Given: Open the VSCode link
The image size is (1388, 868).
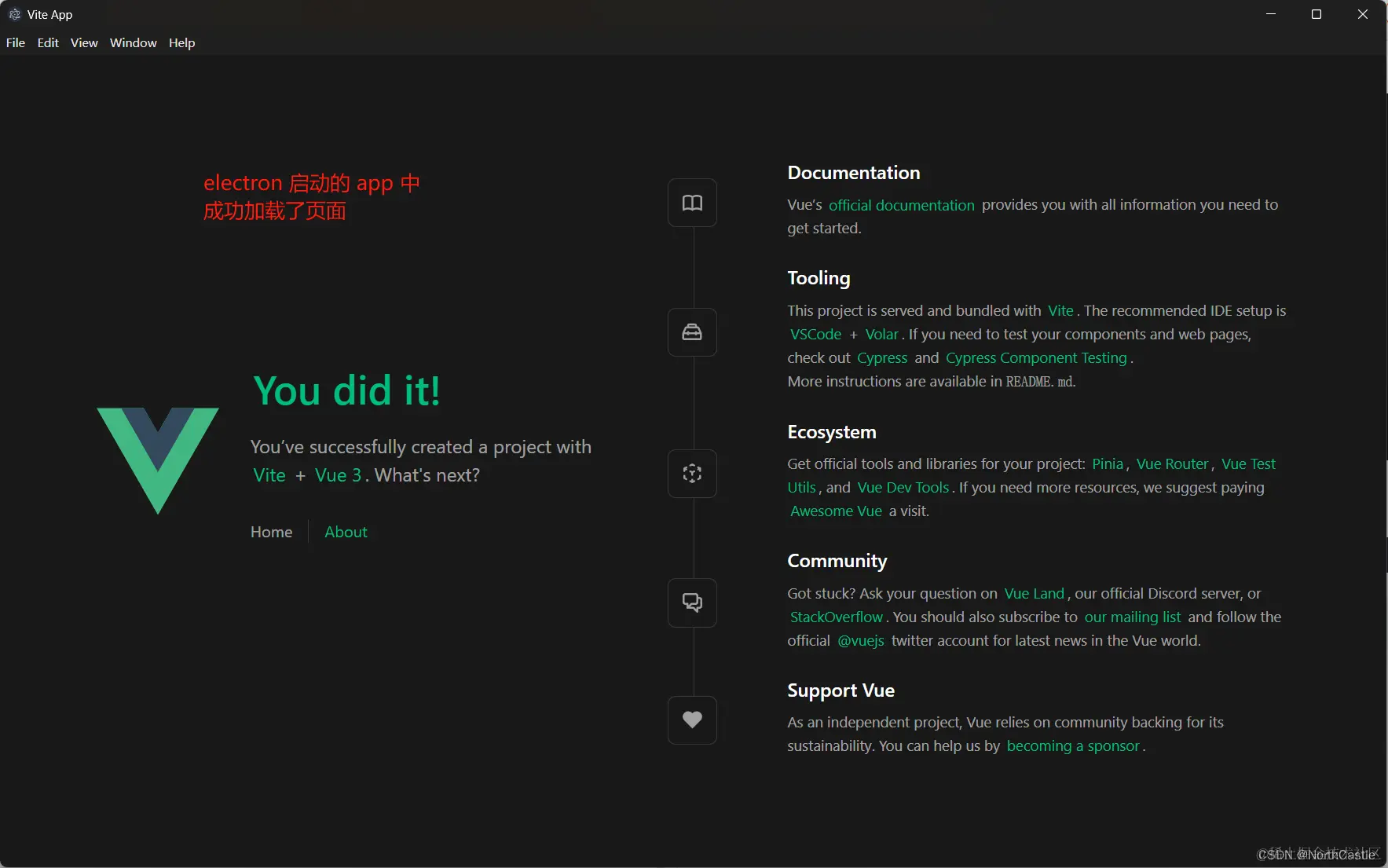Looking at the screenshot, I should [815, 334].
